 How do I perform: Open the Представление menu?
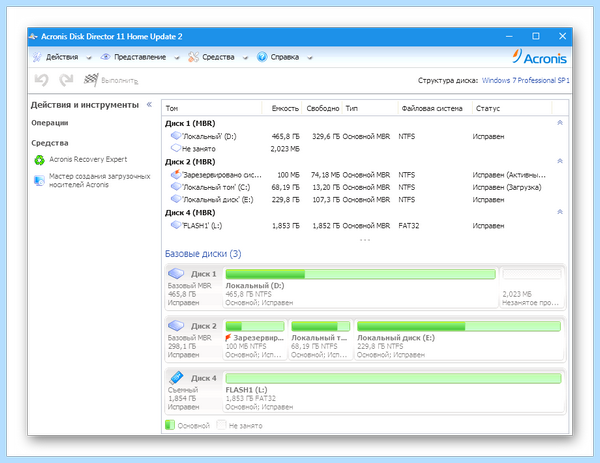tap(140, 57)
